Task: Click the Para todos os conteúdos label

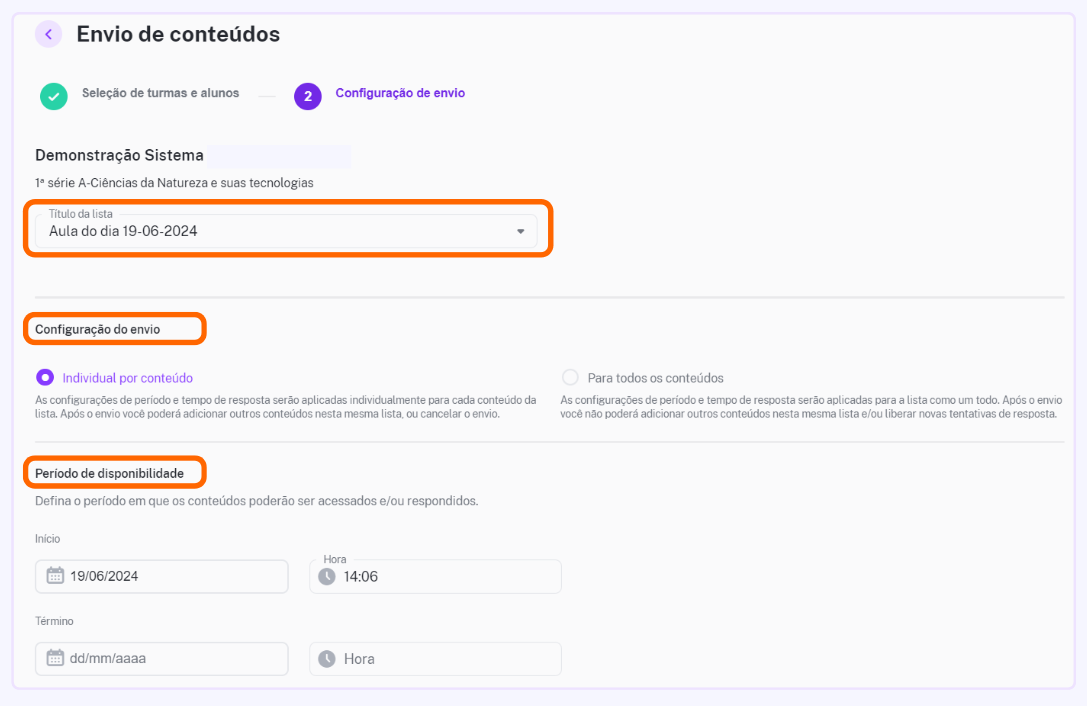Action: coord(655,378)
